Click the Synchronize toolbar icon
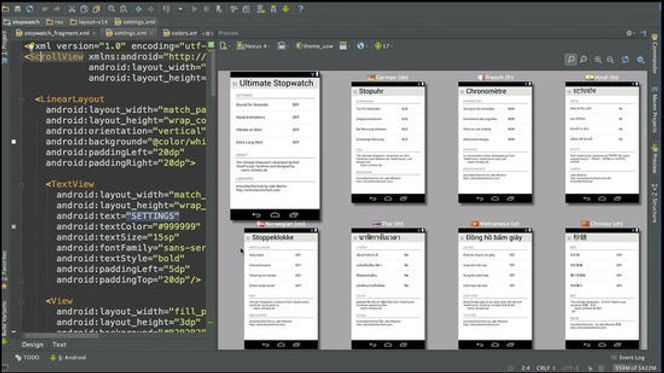The width and height of the screenshot is (664, 373). 30,8
